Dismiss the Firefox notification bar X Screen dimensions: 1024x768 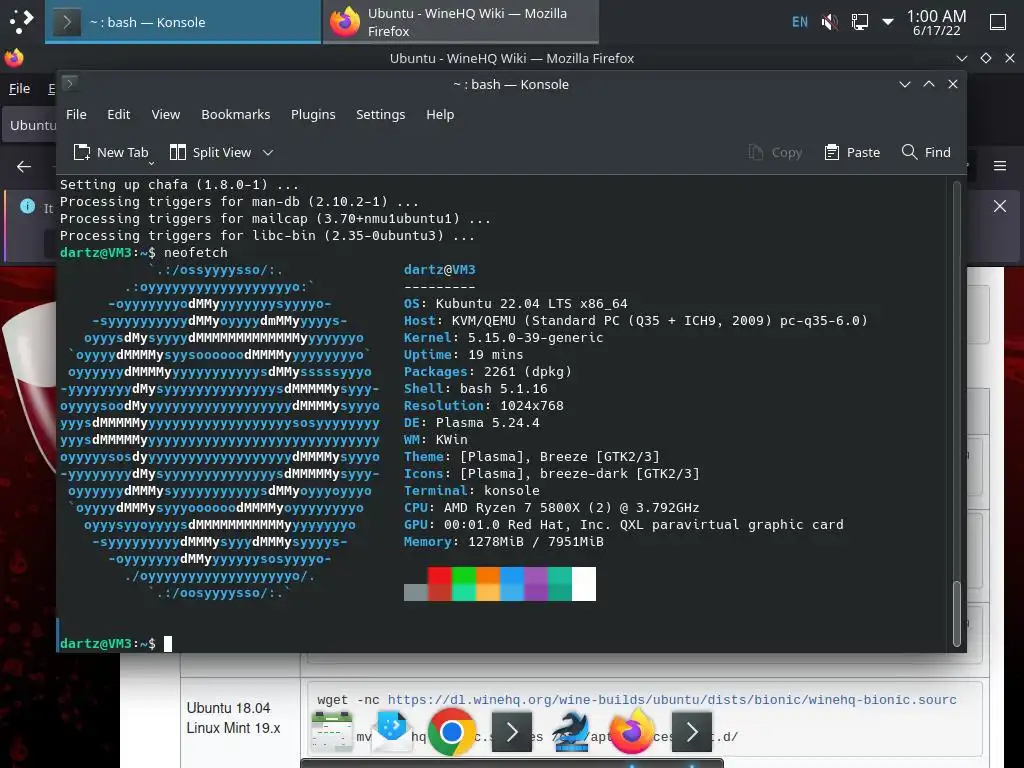pyautogui.click(x=1000, y=206)
